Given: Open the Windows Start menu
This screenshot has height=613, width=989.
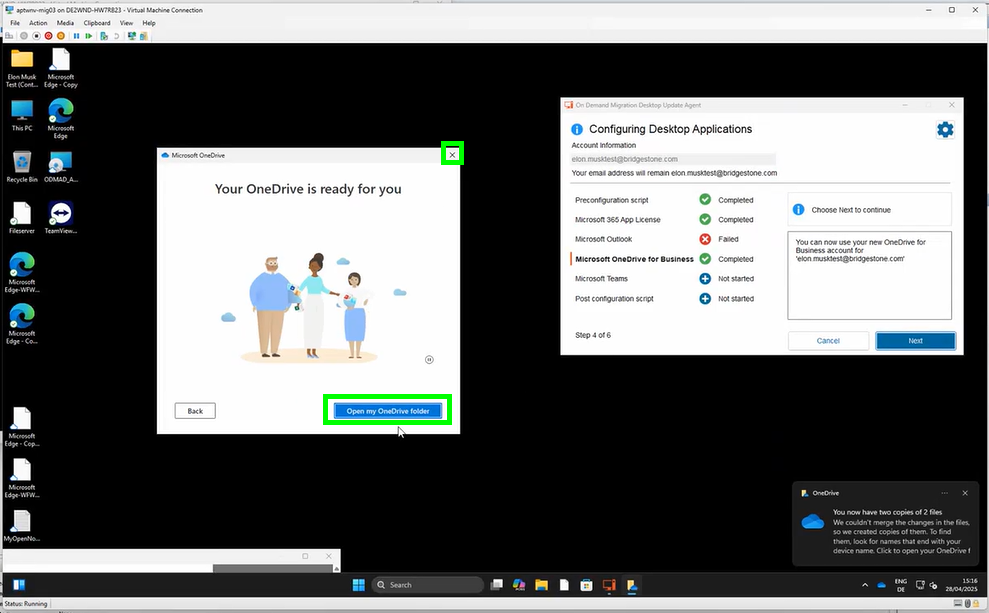Looking at the screenshot, I should pyautogui.click(x=358, y=585).
